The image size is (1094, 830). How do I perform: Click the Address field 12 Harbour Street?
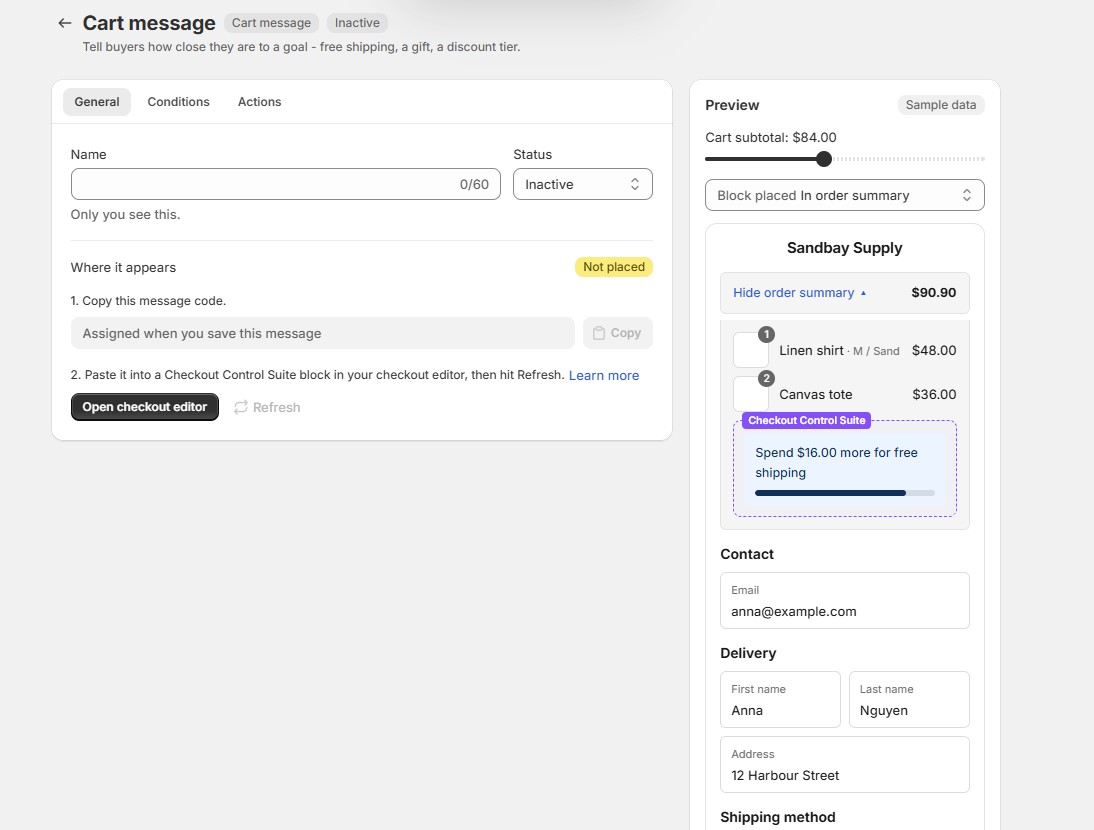[x=844, y=764]
